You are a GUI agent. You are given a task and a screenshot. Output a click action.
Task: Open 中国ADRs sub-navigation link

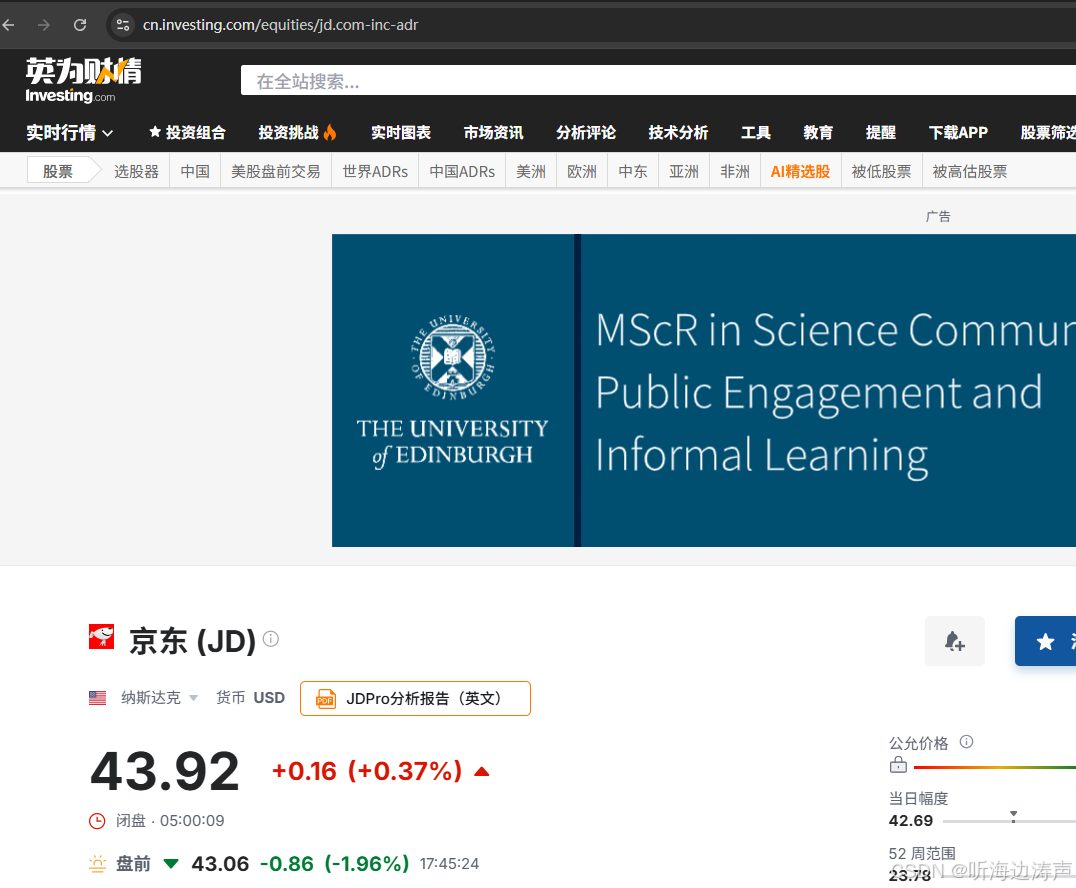[x=463, y=172]
